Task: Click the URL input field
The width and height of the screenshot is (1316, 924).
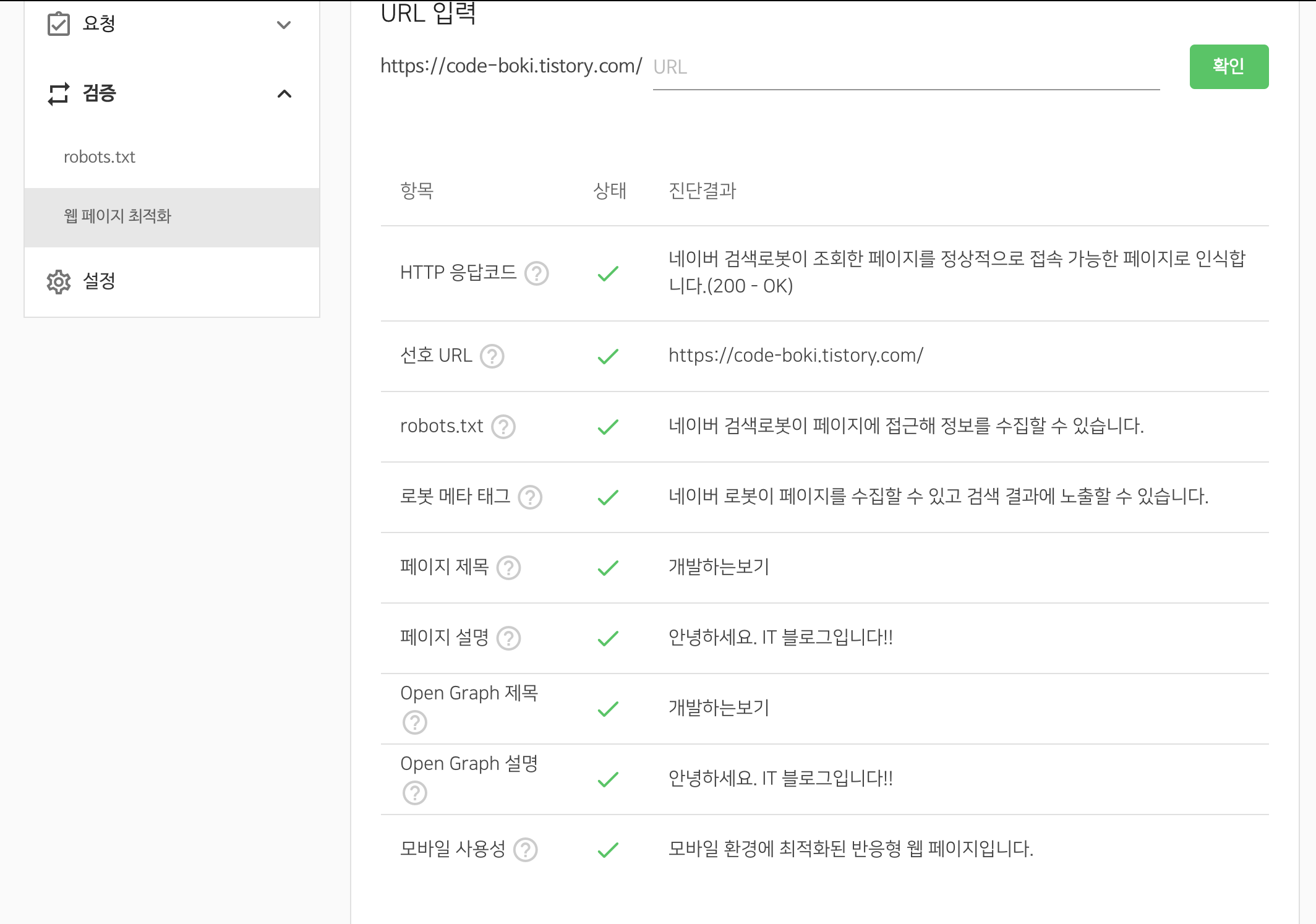Action: click(x=905, y=67)
